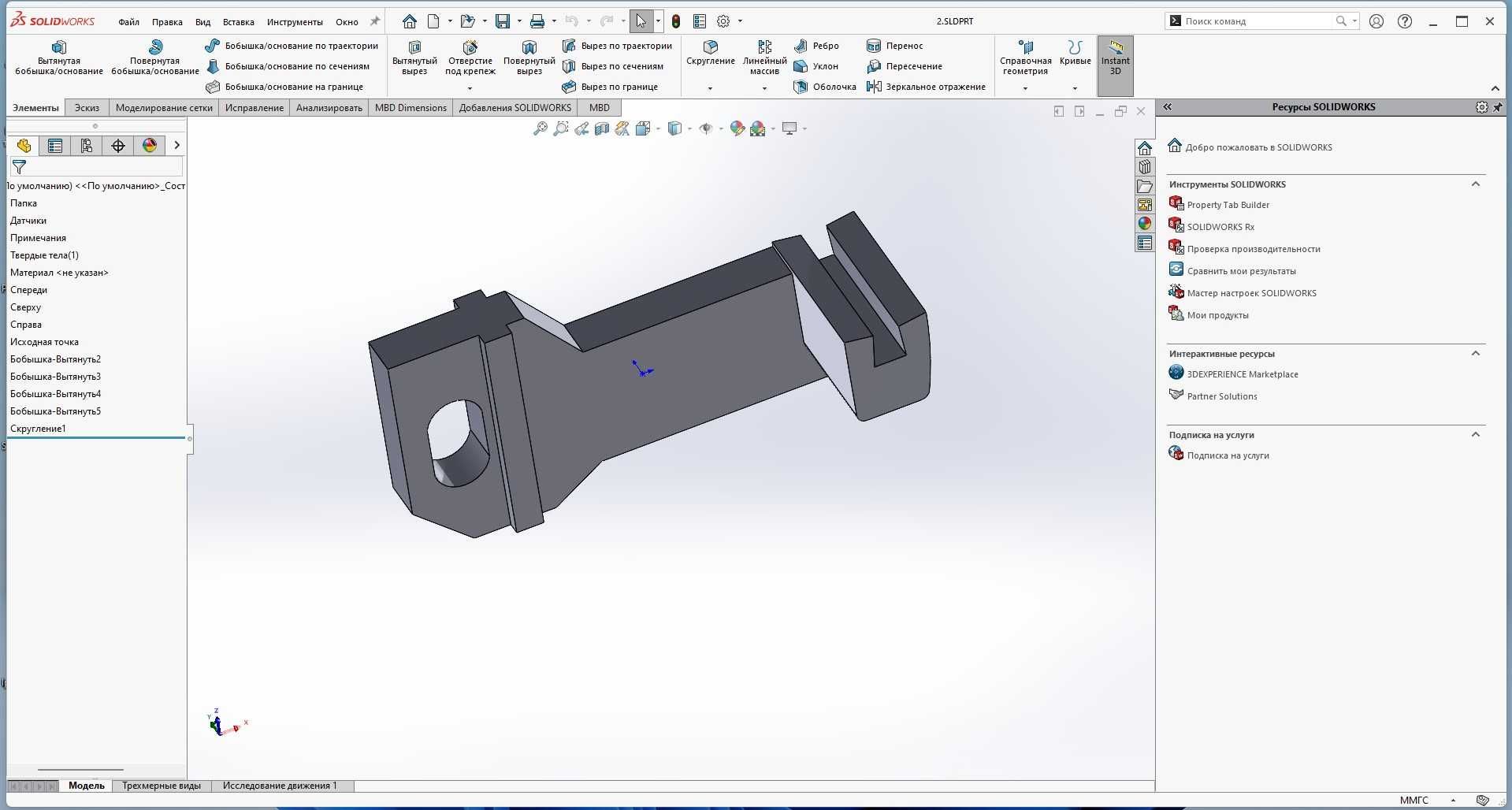Screen dimensions: 1512x810
Task: Open the PropertyManager tab icon
Action: (55, 145)
